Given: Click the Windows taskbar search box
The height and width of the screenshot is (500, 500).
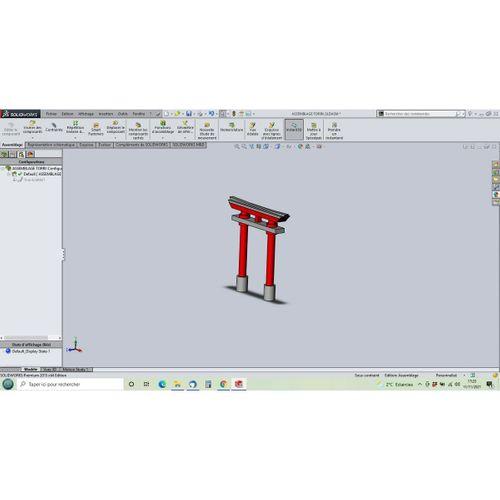Looking at the screenshot, I should pyautogui.click(x=70, y=384).
